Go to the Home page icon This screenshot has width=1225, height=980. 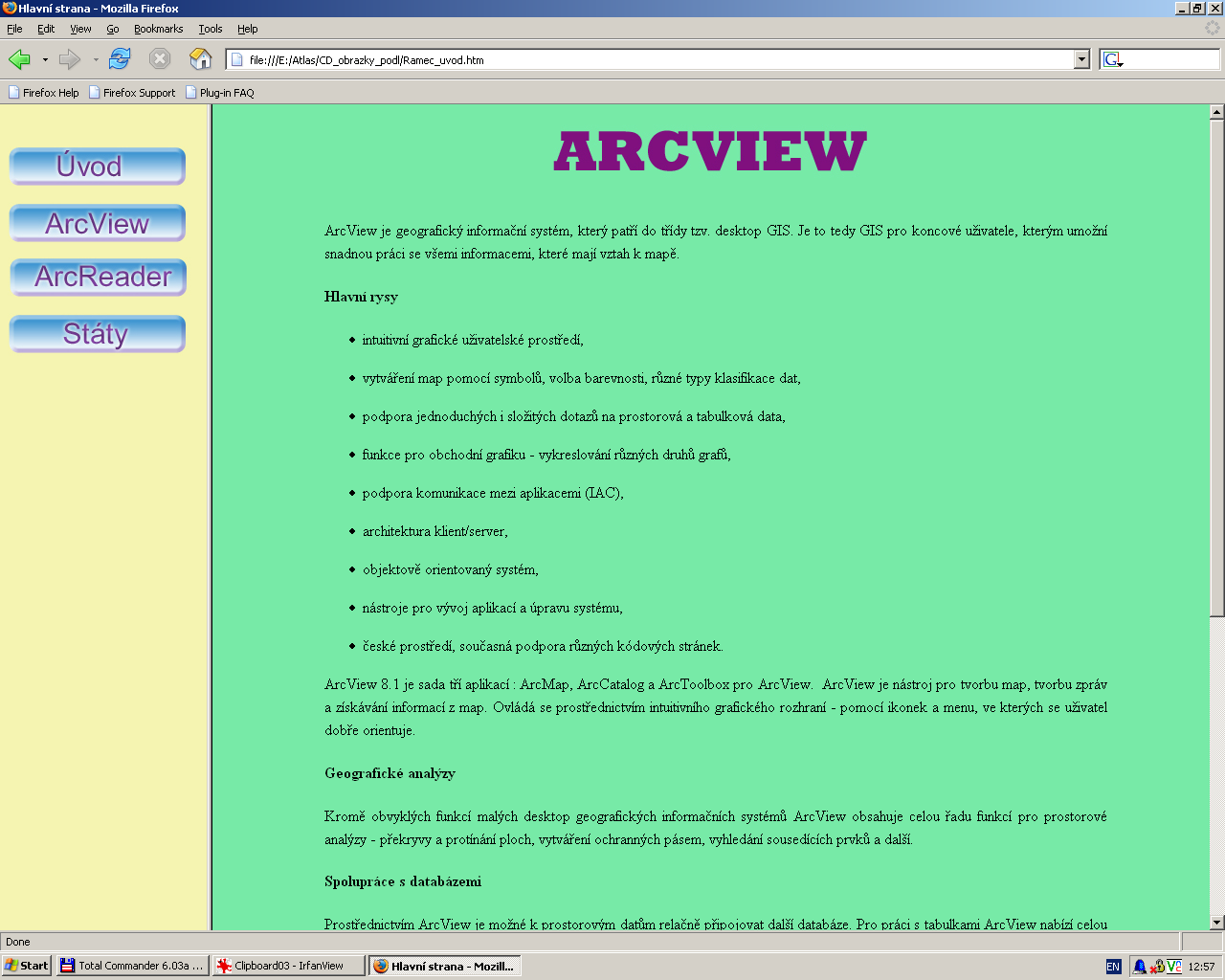[200, 59]
